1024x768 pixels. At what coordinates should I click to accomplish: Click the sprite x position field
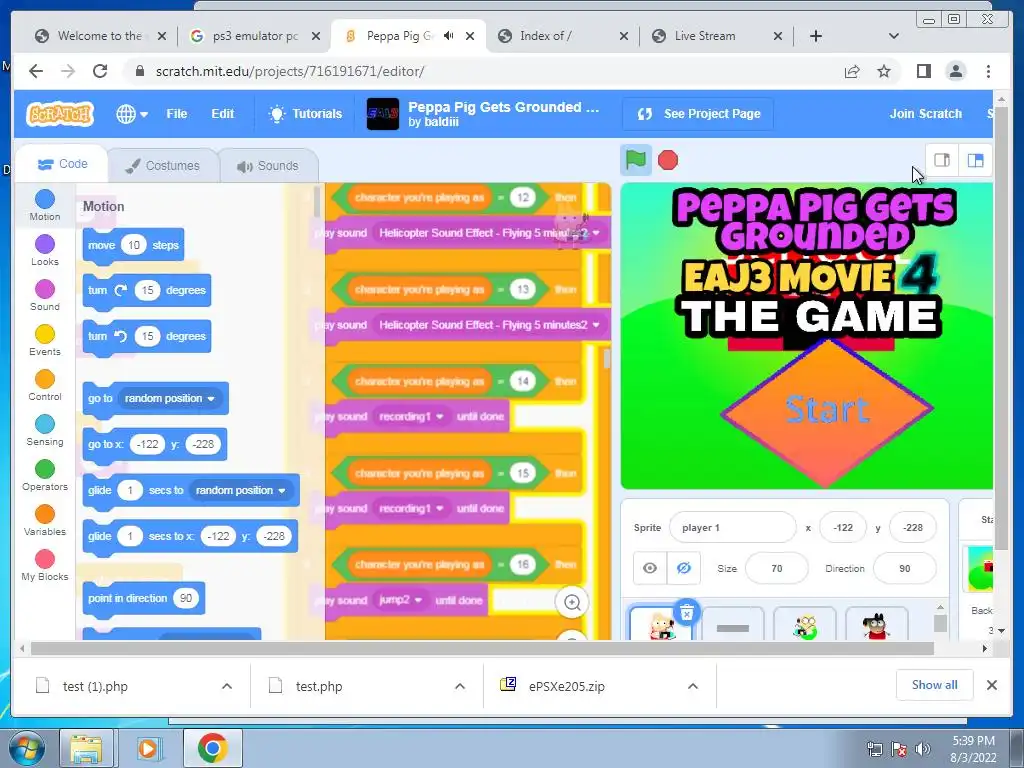point(843,528)
